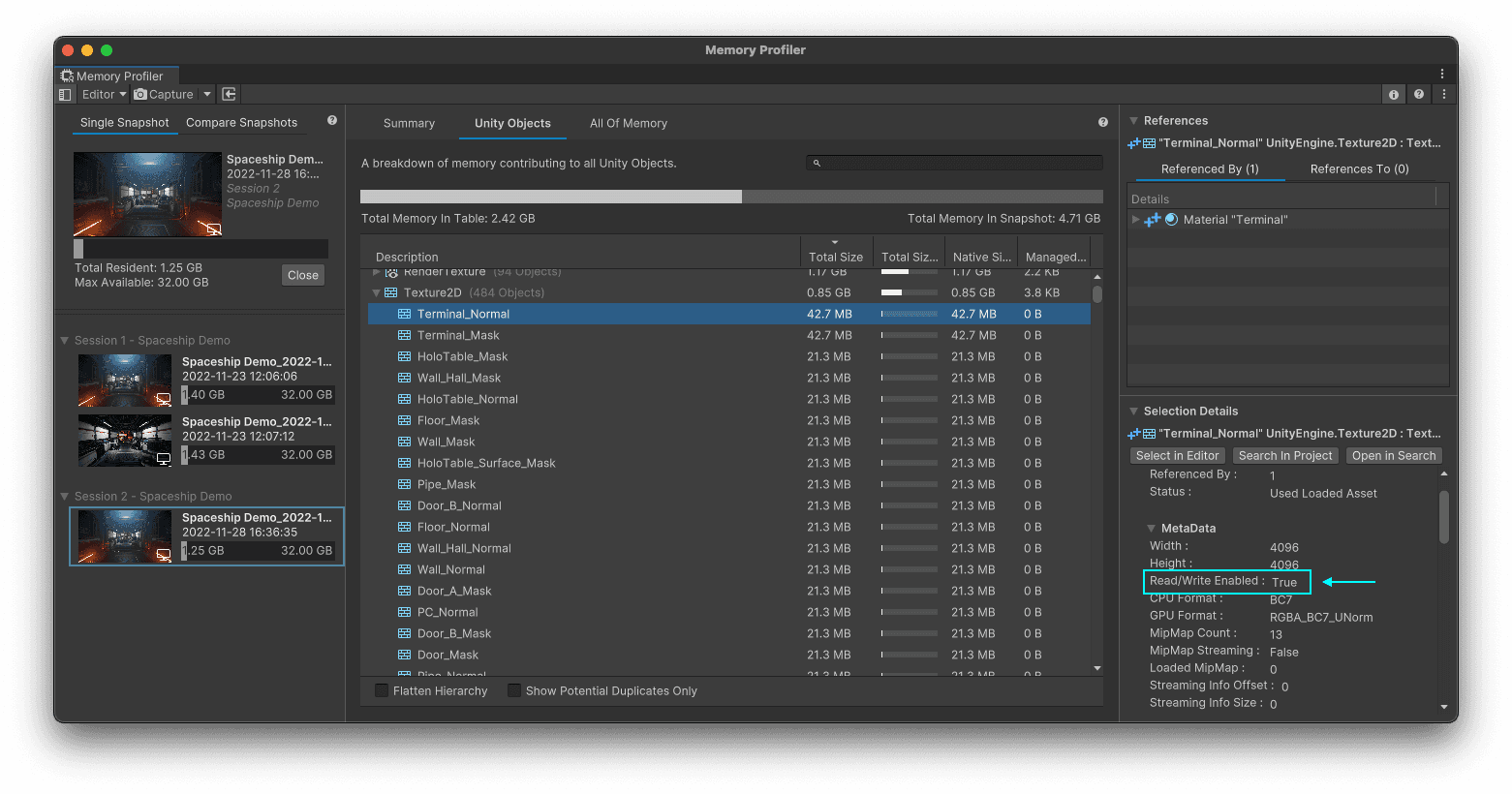
Task: Open help from toolbar question-mark icon
Action: [x=1419, y=94]
